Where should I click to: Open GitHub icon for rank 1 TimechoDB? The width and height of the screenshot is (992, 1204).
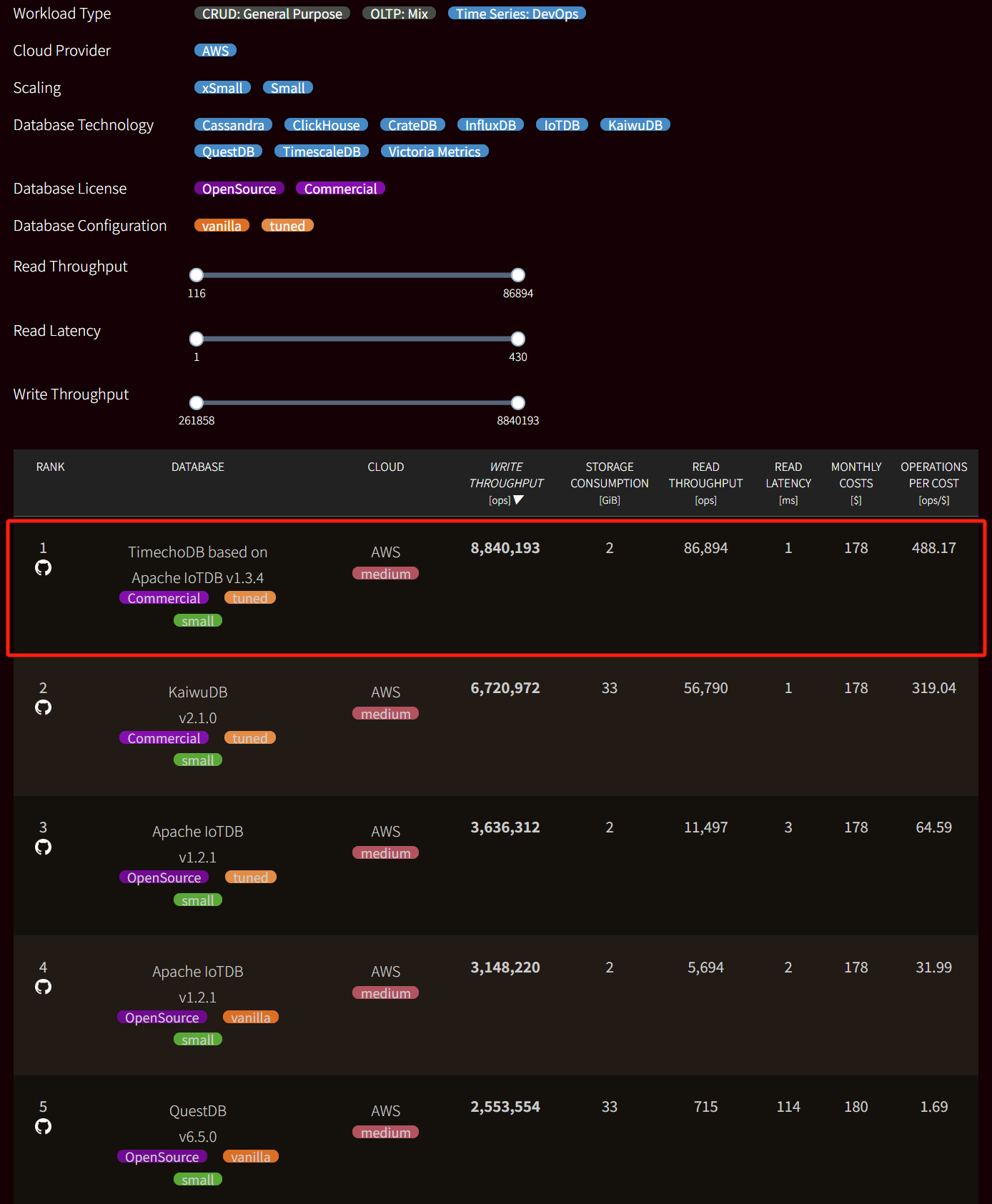pos(44,568)
